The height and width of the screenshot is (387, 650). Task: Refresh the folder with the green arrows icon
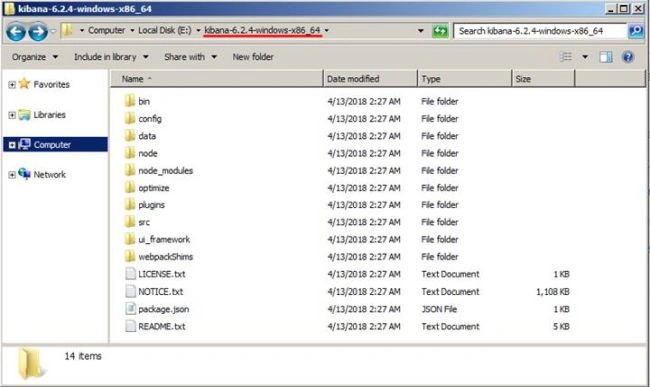pyautogui.click(x=440, y=31)
